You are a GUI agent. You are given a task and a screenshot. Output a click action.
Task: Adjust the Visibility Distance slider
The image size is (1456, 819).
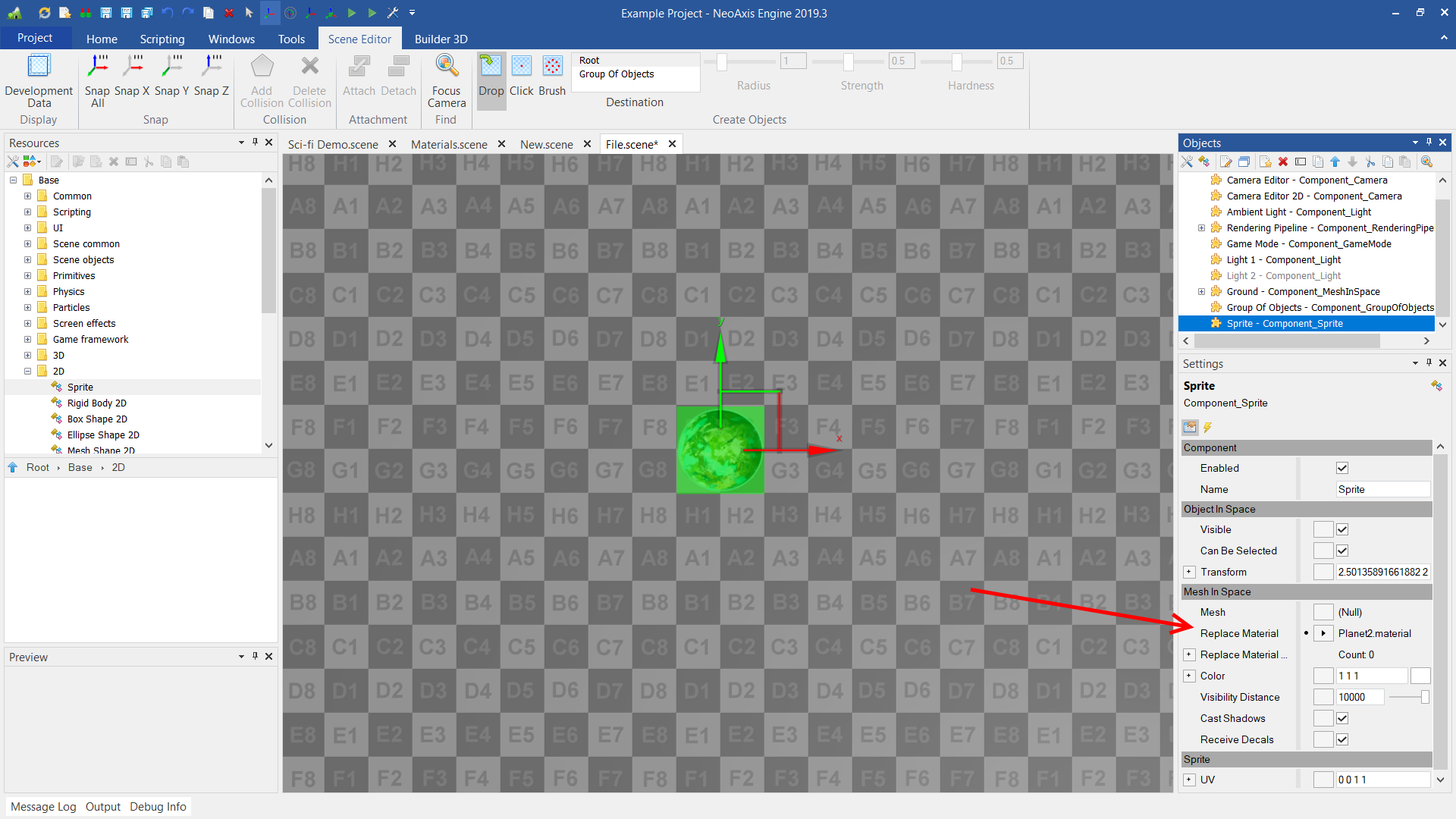pos(1424,697)
